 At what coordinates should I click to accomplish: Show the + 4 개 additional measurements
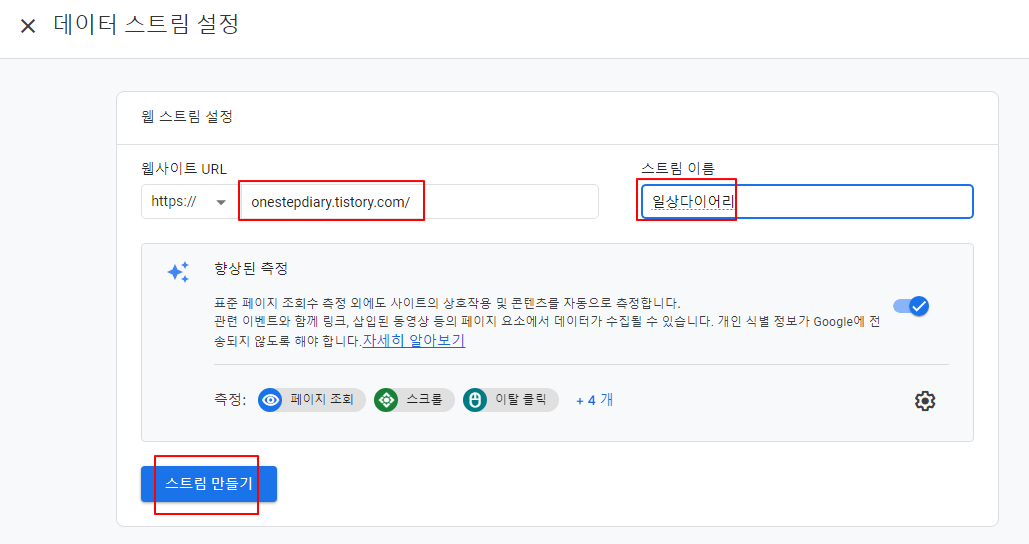pyautogui.click(x=594, y=400)
